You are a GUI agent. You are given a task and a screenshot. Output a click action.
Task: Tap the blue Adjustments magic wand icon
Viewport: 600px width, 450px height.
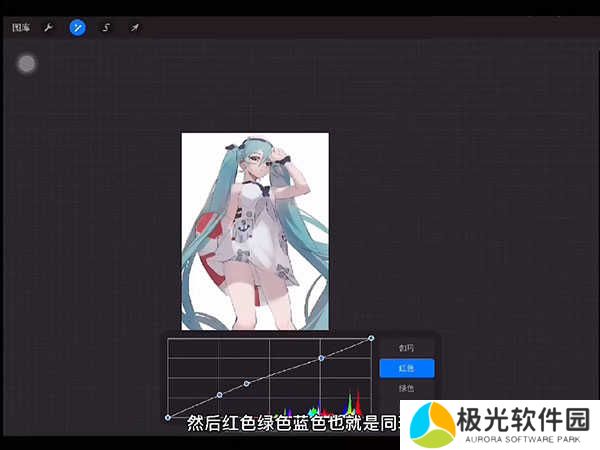click(x=77, y=28)
